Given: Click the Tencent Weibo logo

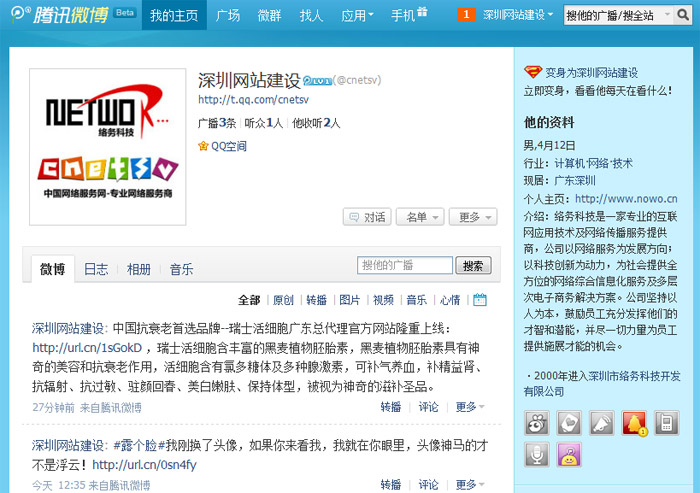Looking at the screenshot, I should pyautogui.click(x=59, y=15).
